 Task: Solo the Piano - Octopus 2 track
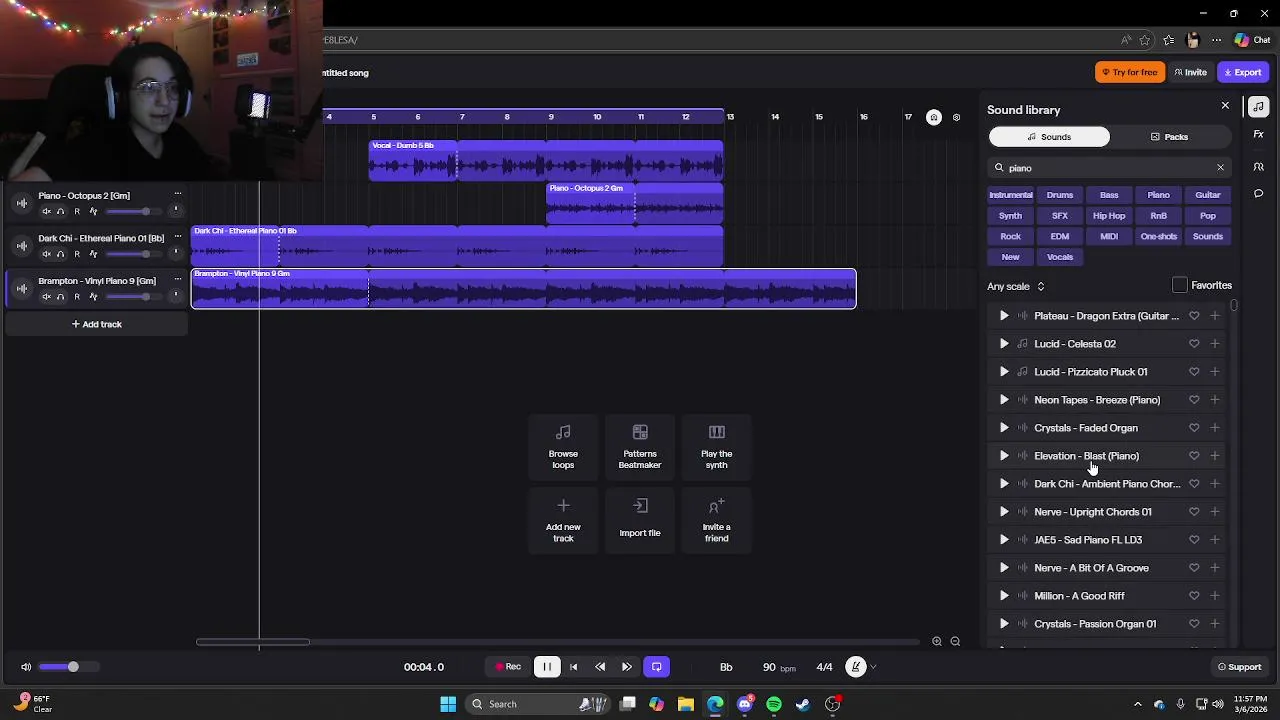61,211
